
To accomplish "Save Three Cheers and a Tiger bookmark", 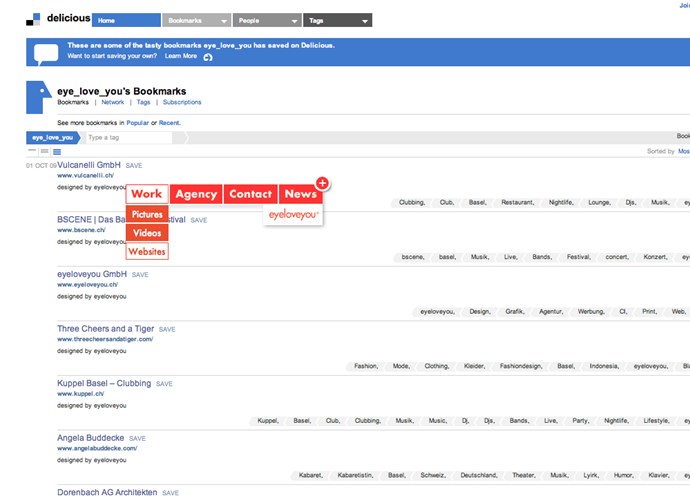I will 167,330.
